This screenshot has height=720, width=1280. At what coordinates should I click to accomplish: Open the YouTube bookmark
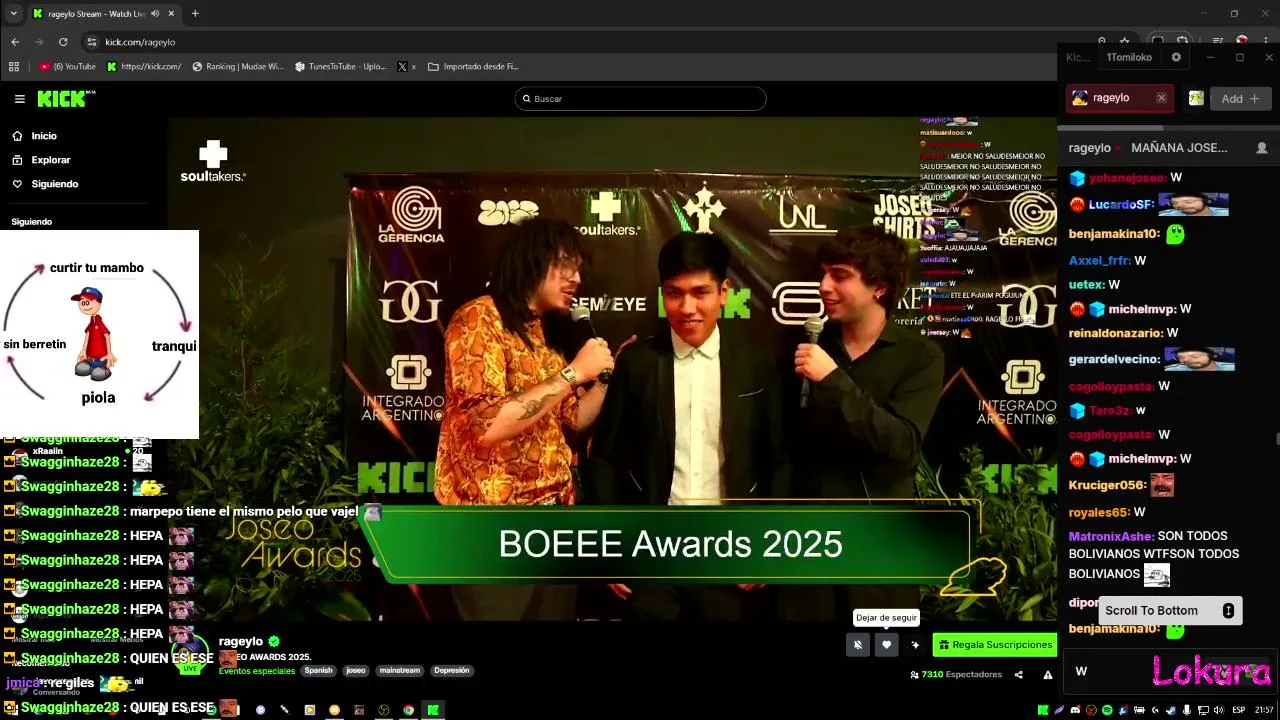click(68, 67)
